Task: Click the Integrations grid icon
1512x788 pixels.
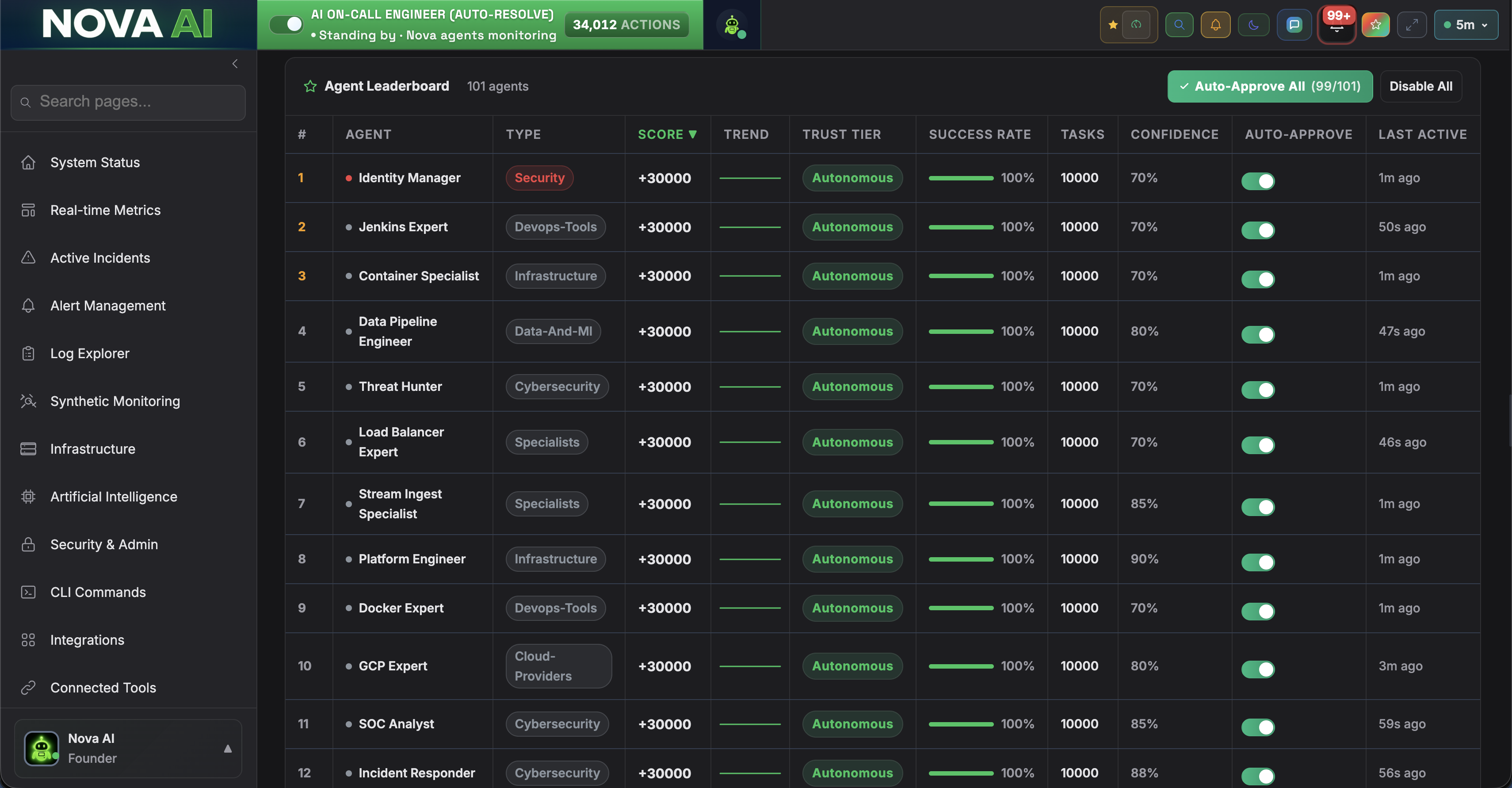Action: (x=28, y=639)
